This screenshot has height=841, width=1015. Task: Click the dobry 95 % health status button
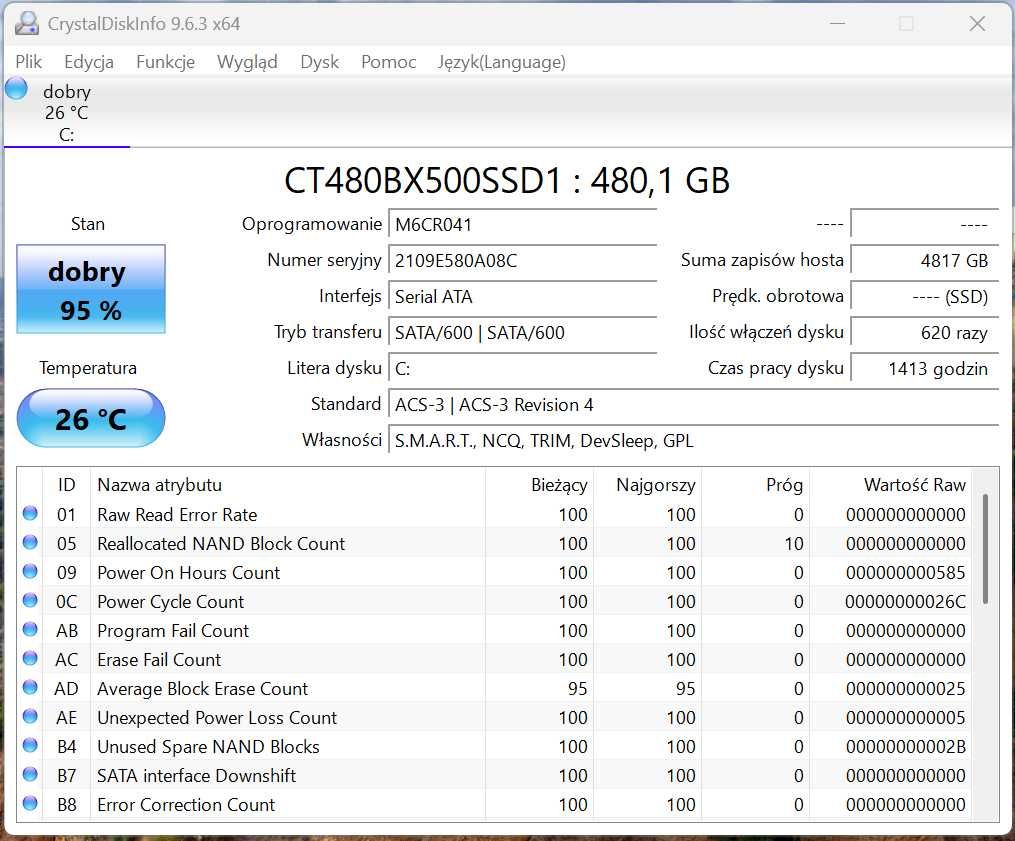[x=91, y=289]
